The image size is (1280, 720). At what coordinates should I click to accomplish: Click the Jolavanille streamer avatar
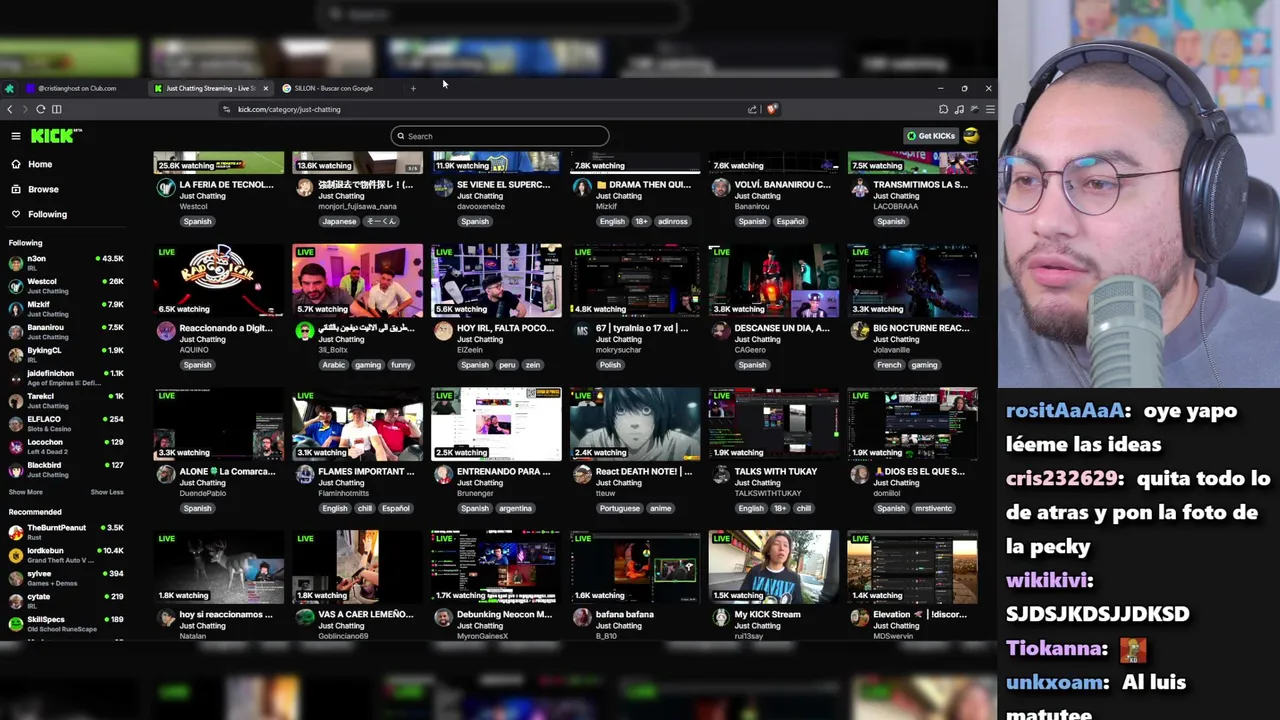[x=860, y=331]
